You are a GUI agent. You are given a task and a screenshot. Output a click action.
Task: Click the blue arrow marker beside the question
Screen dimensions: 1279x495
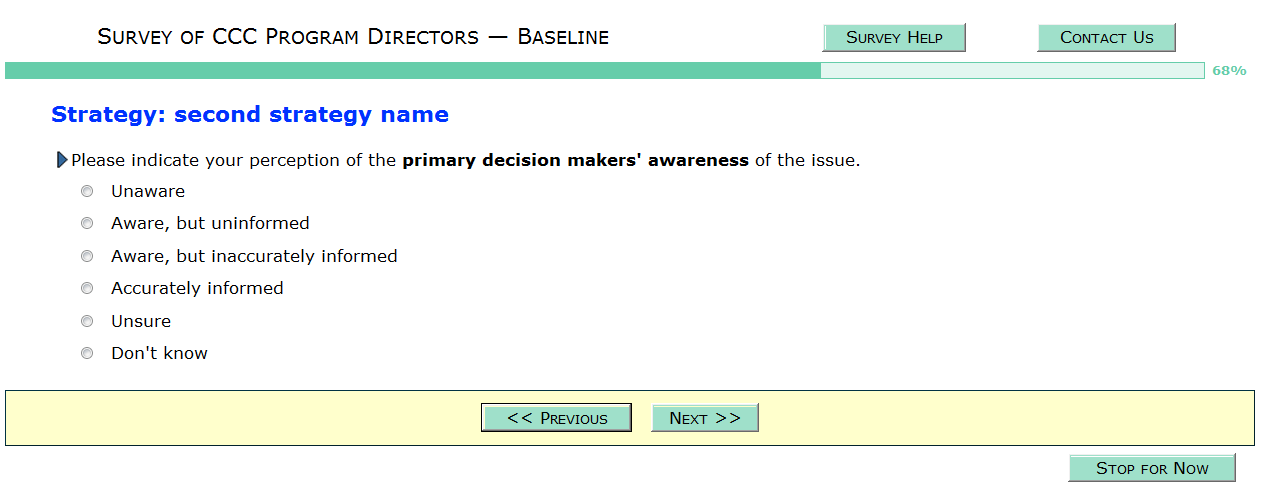[62, 160]
